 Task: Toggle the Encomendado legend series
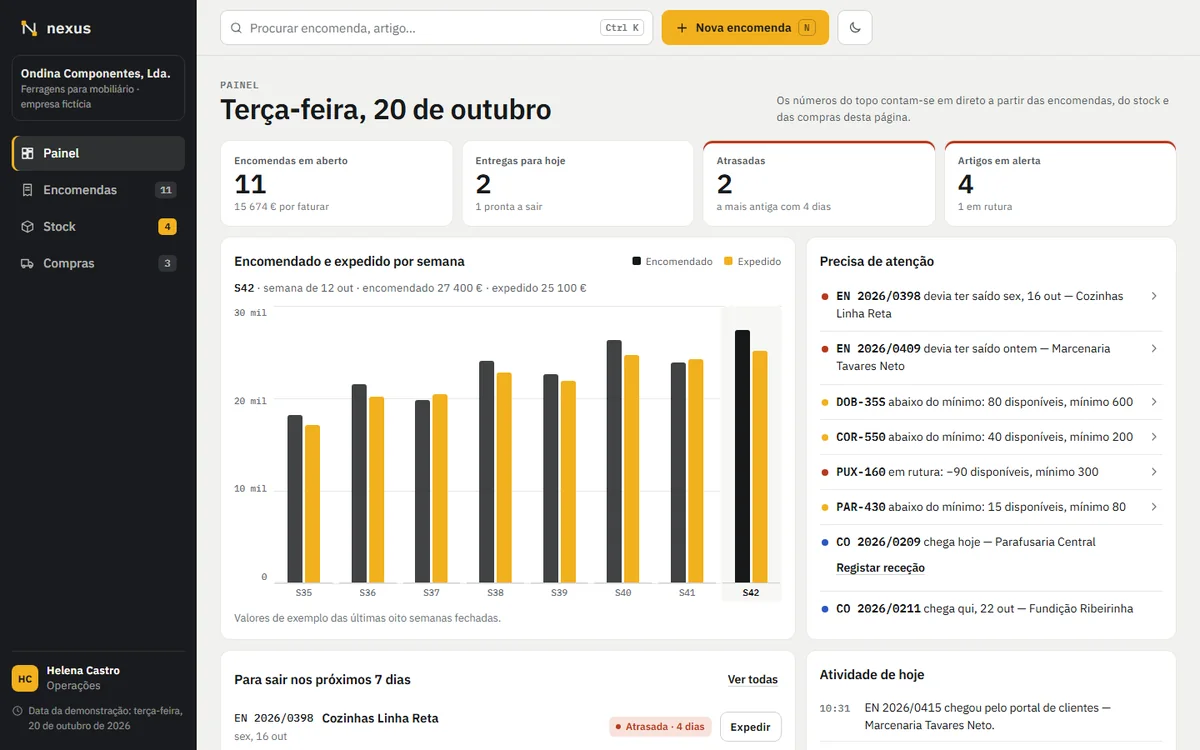click(672, 262)
